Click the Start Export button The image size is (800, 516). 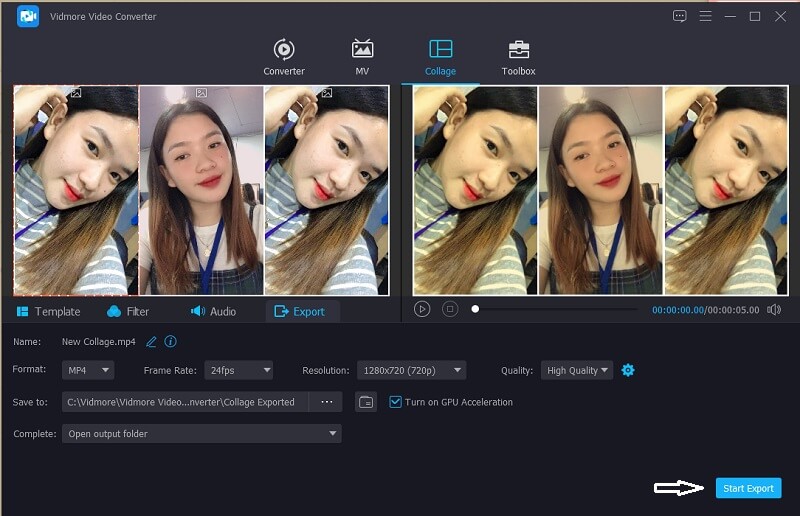click(x=748, y=488)
